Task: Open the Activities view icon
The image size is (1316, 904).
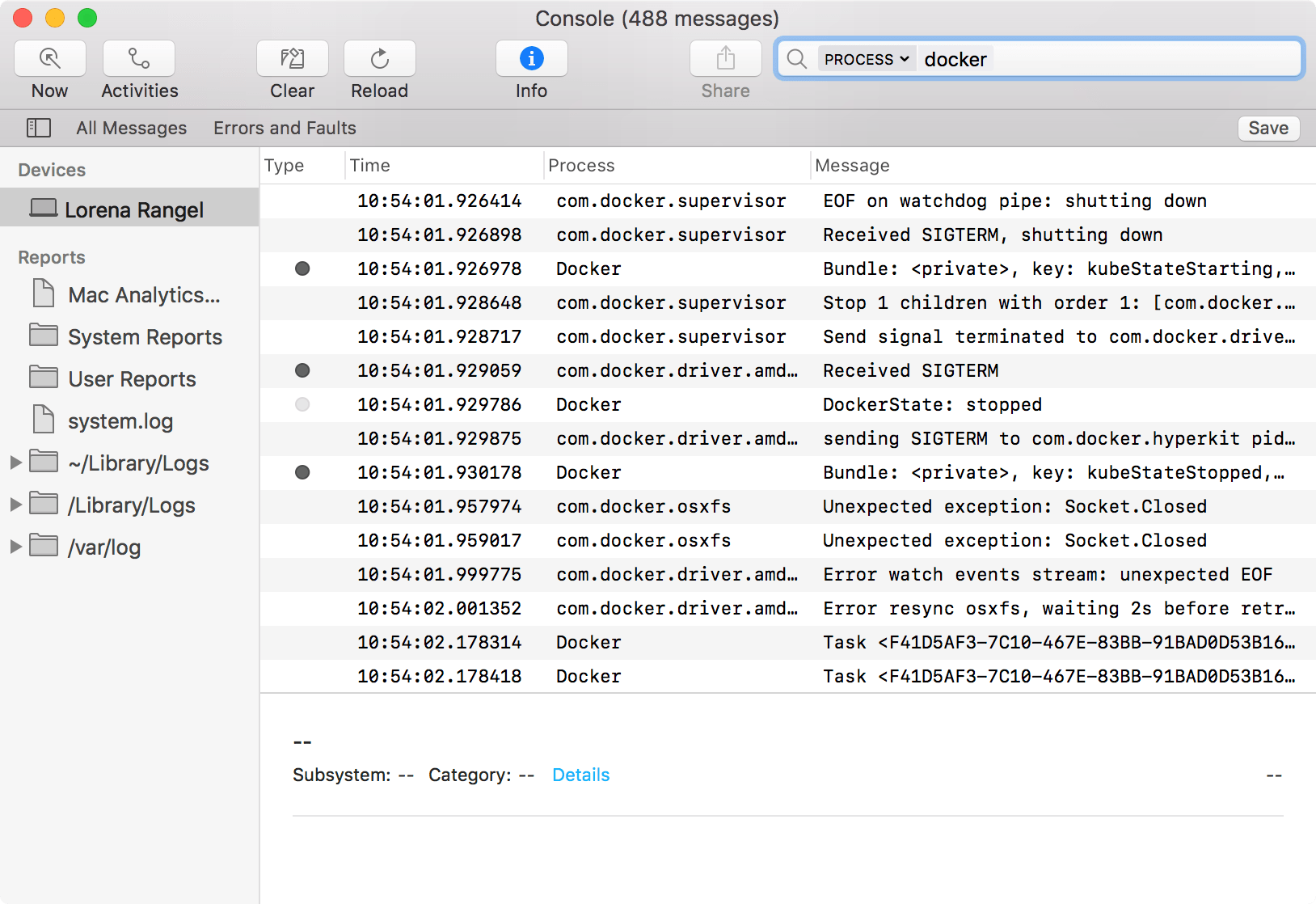Action: click(137, 58)
